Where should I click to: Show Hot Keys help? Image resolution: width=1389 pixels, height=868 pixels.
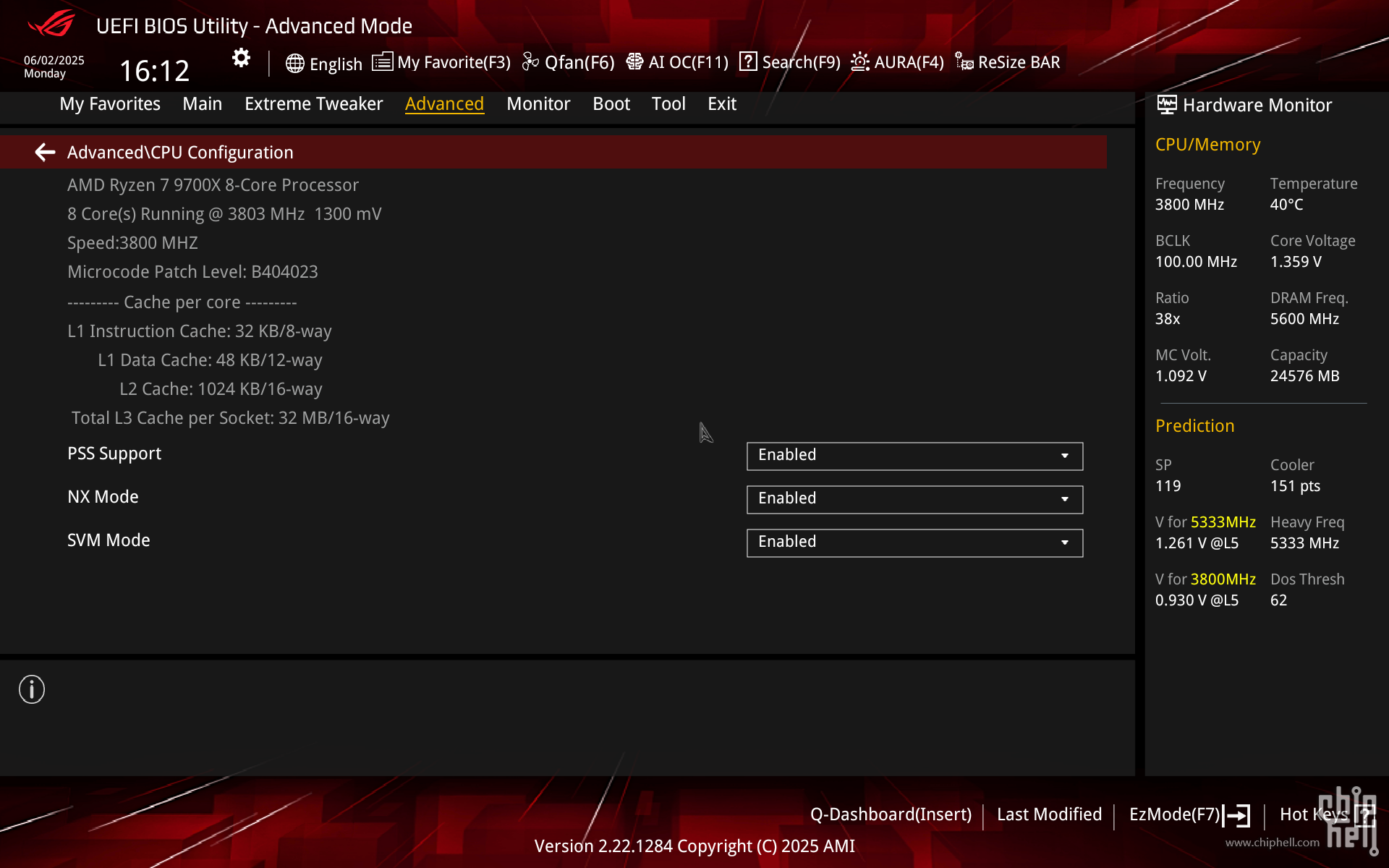[x=1314, y=814]
